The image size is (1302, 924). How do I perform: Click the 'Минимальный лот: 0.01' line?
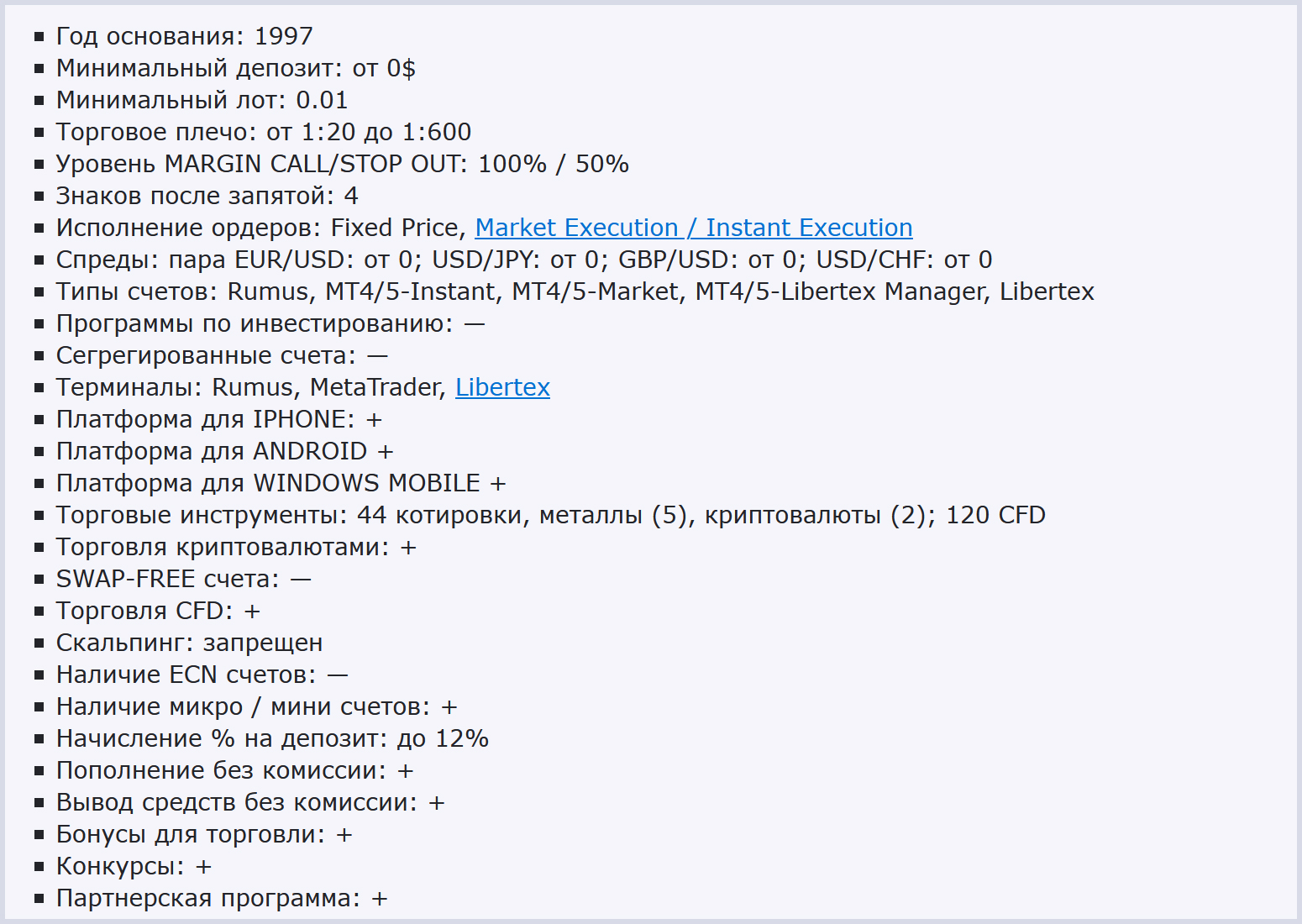pos(202,100)
